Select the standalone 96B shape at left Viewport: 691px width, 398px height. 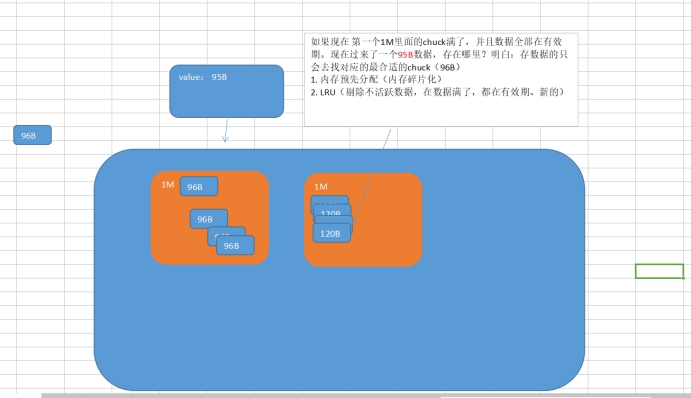(32, 135)
